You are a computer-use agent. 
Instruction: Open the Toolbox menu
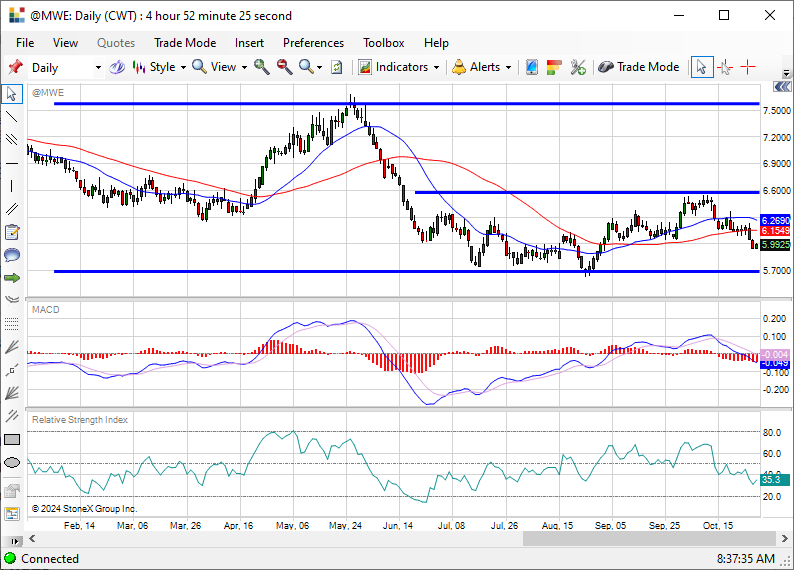(x=383, y=43)
